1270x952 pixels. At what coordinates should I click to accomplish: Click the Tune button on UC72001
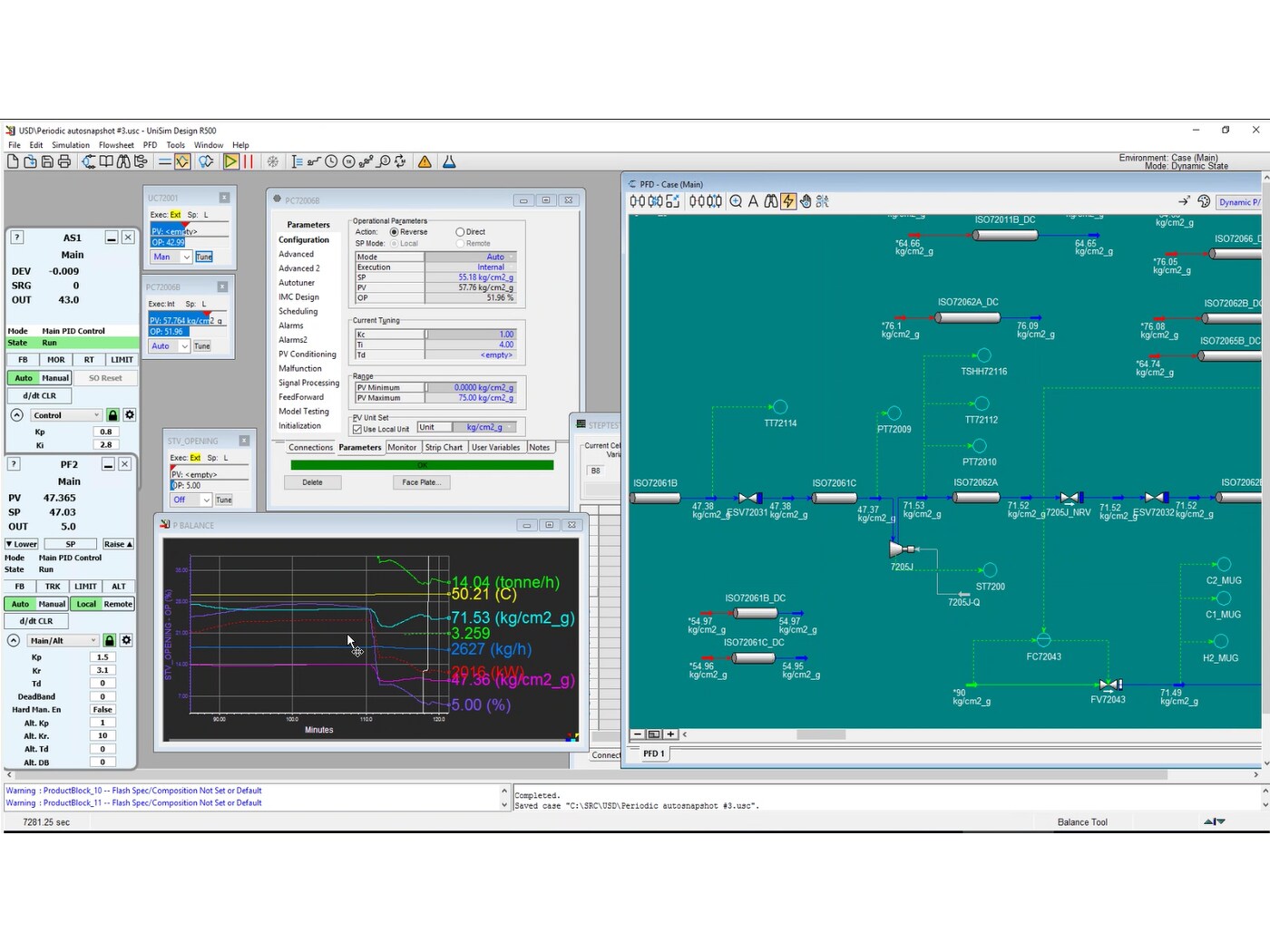pos(204,257)
